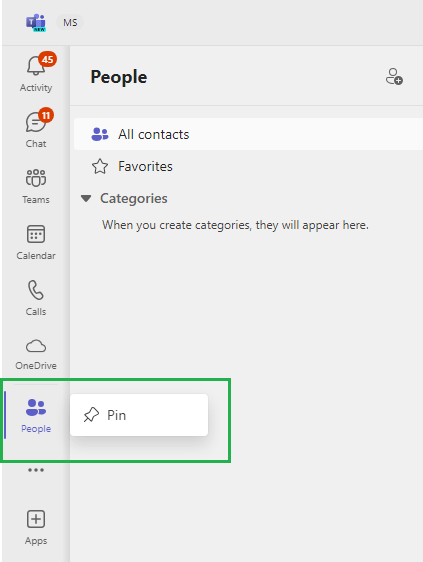
Task: Add a new contact via person-plus icon
Action: [394, 77]
